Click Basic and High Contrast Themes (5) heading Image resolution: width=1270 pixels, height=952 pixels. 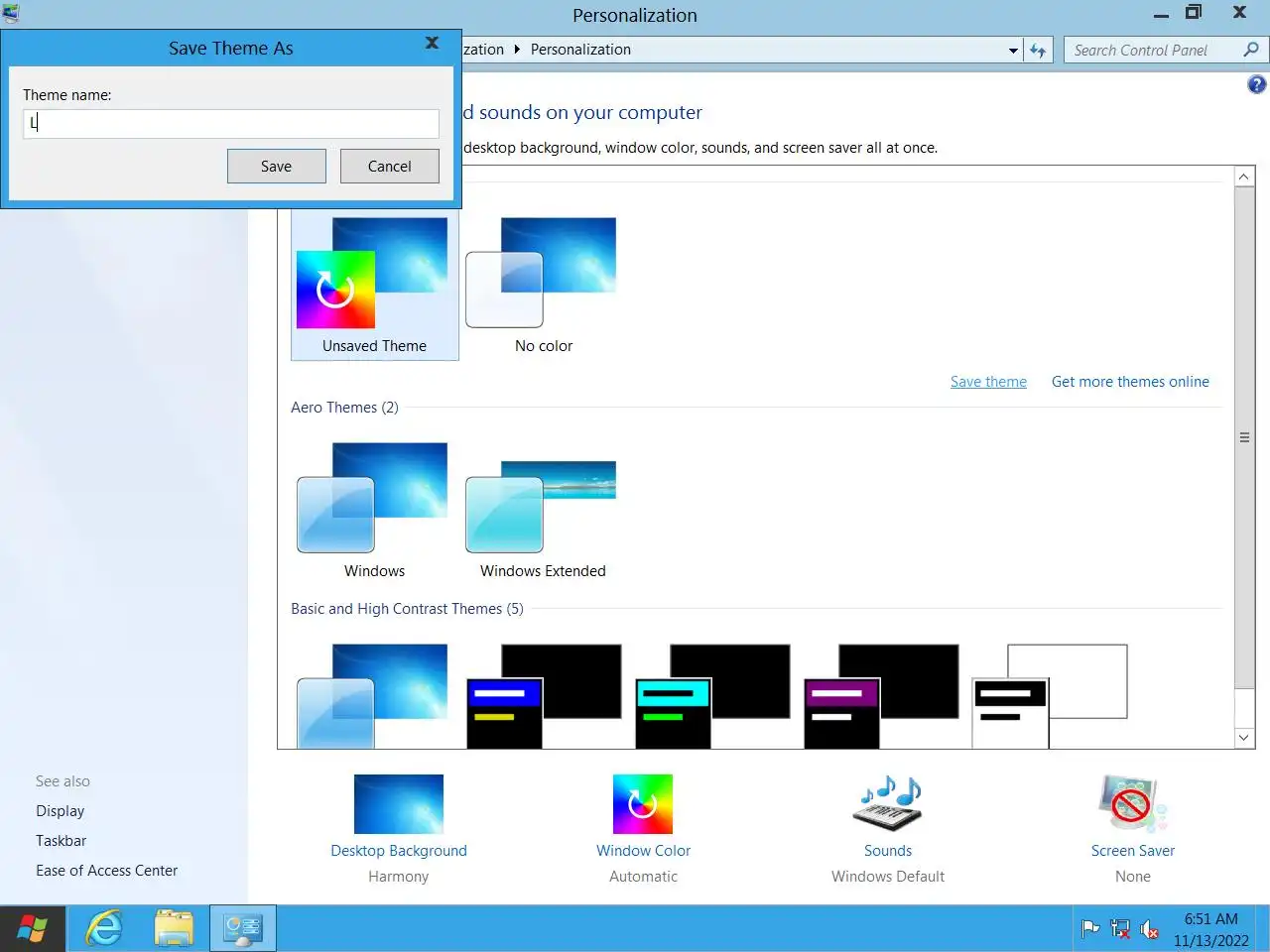[407, 609]
